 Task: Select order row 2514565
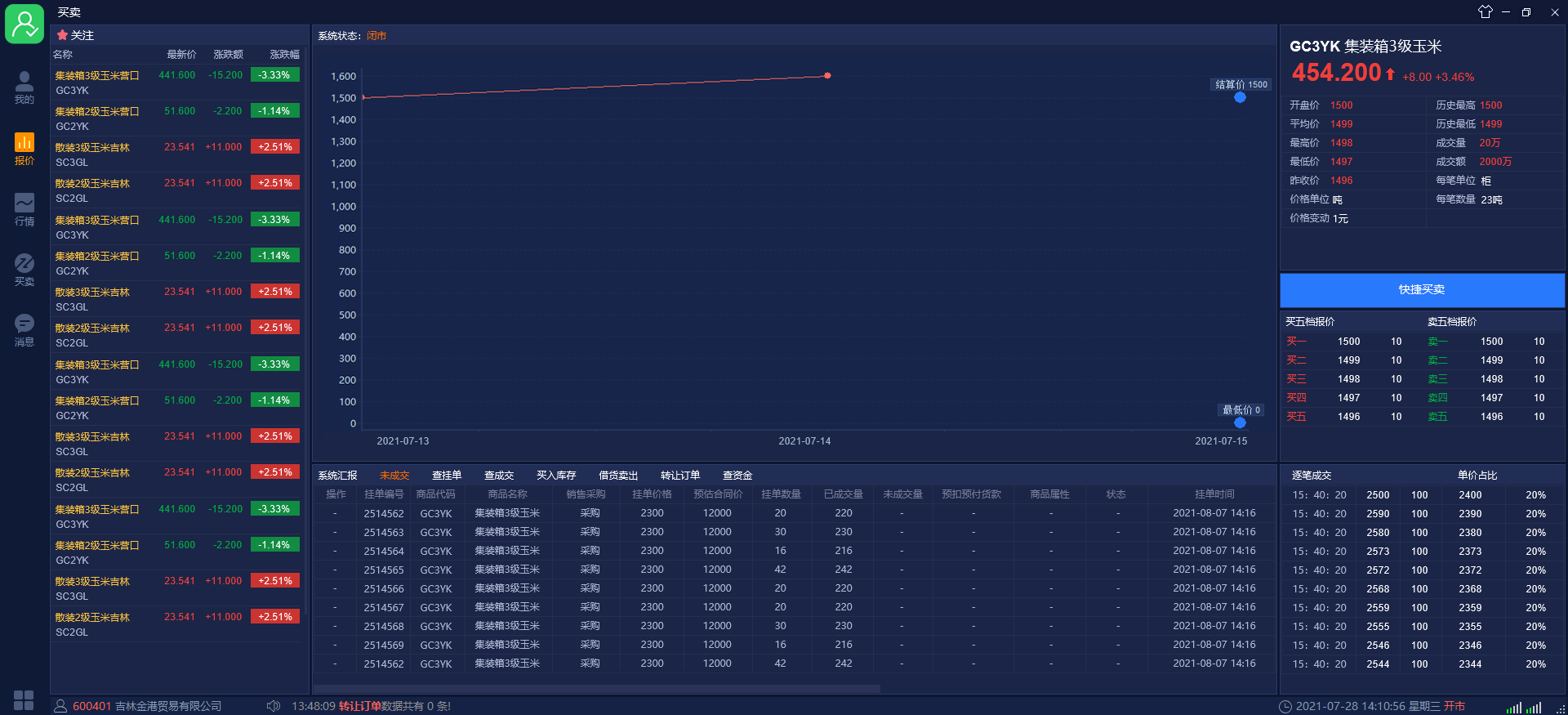coord(794,570)
